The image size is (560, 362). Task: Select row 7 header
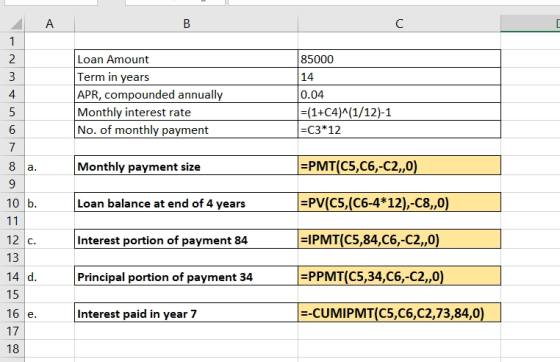coord(12,147)
